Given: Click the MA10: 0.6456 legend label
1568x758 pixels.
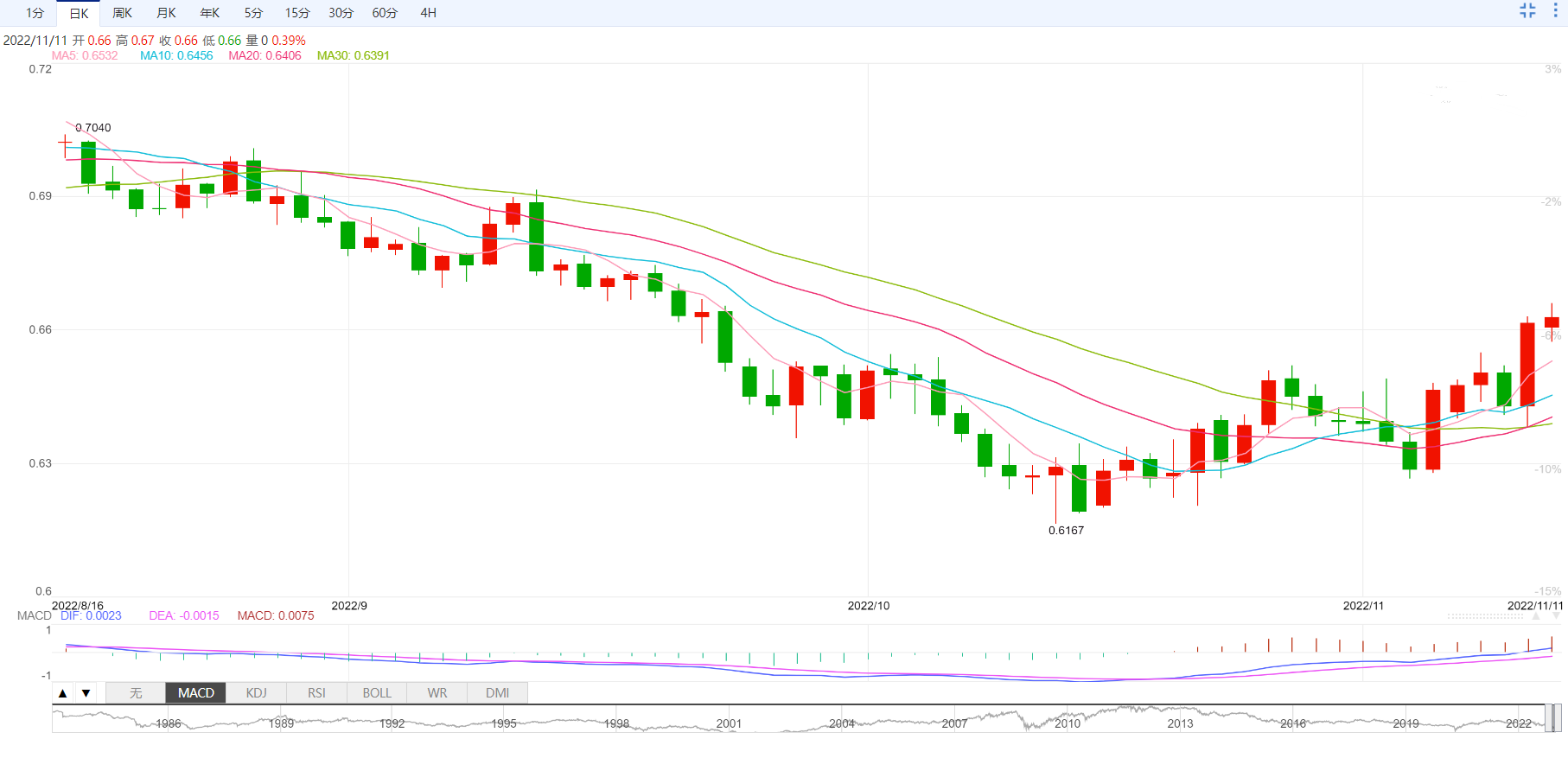Looking at the screenshot, I should point(176,55).
